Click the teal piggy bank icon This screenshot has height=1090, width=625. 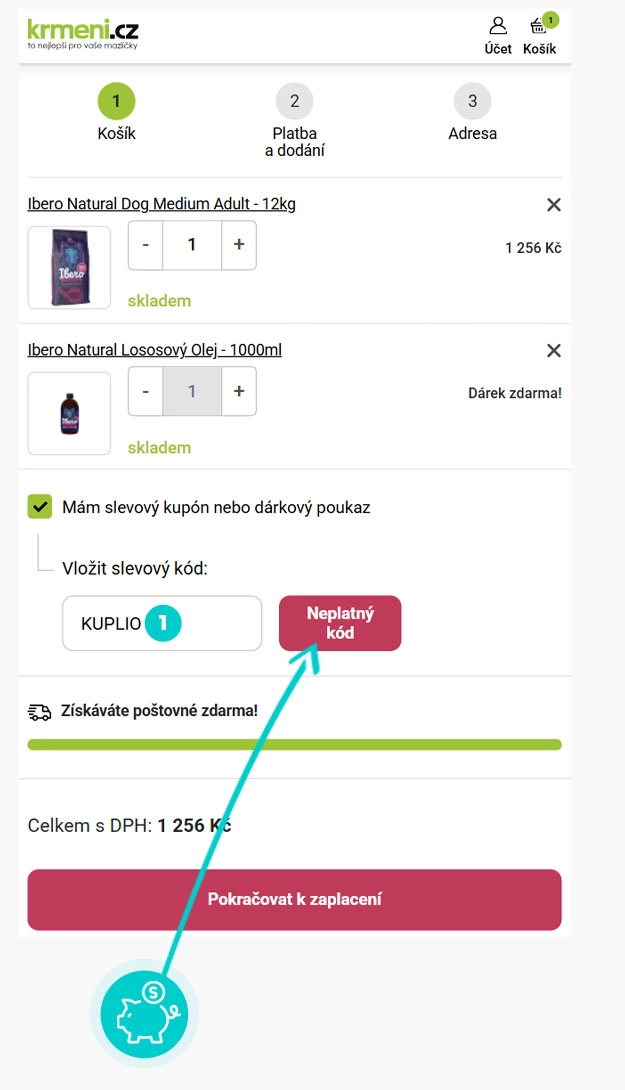pyautogui.click(x=144, y=1015)
